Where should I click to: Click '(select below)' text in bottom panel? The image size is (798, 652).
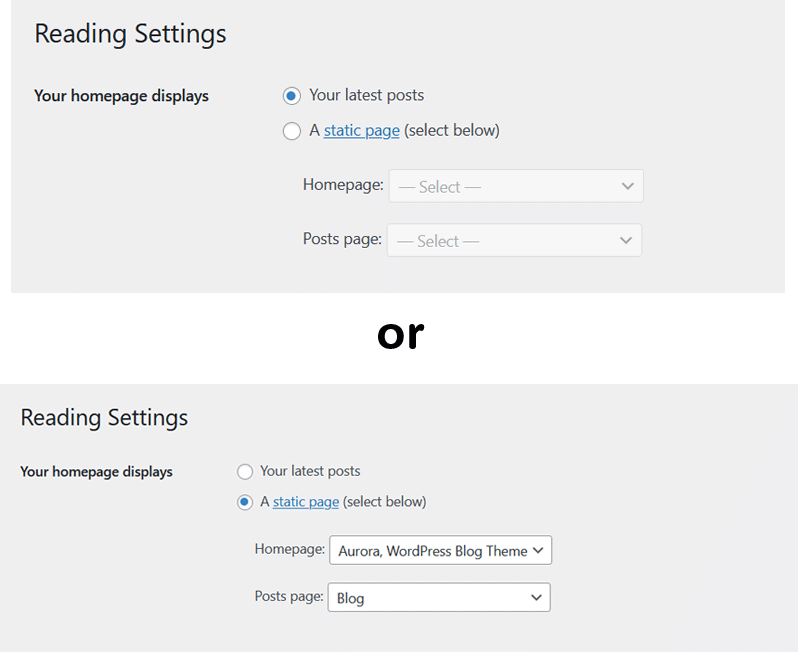(x=385, y=502)
